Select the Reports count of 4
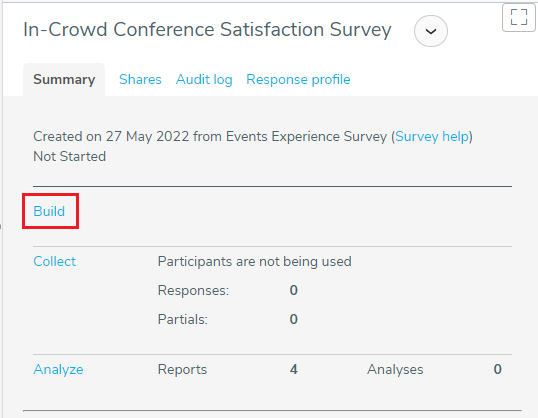The width and height of the screenshot is (538, 418). click(x=293, y=369)
